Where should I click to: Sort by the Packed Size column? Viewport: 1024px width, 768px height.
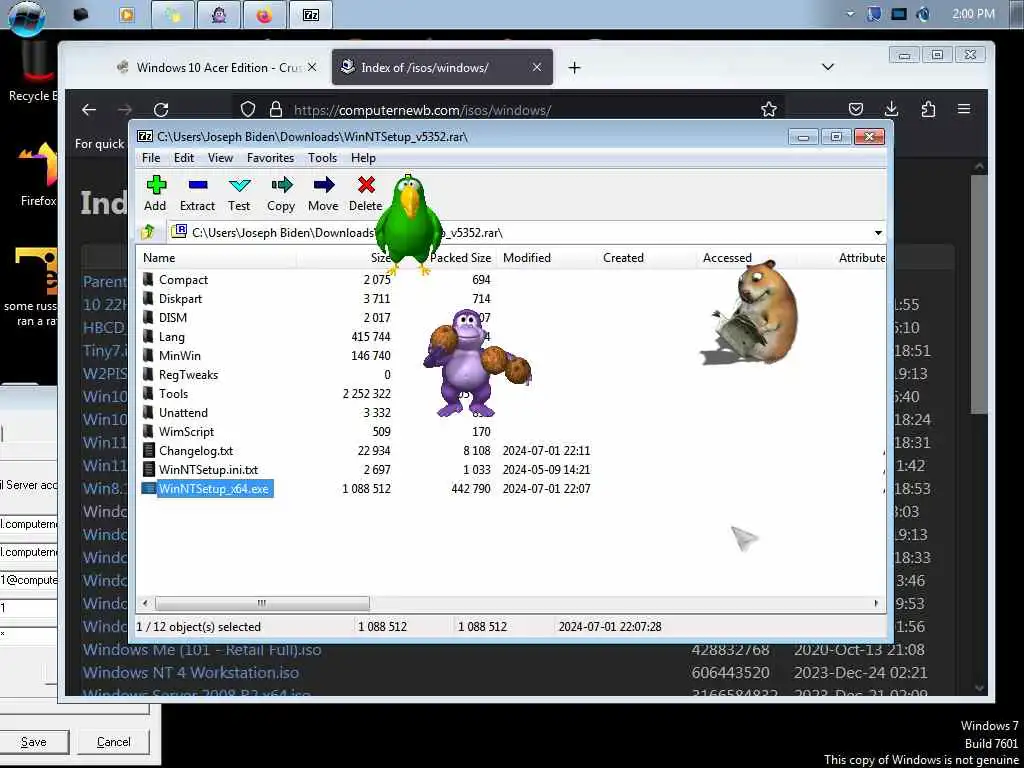[x=460, y=257]
